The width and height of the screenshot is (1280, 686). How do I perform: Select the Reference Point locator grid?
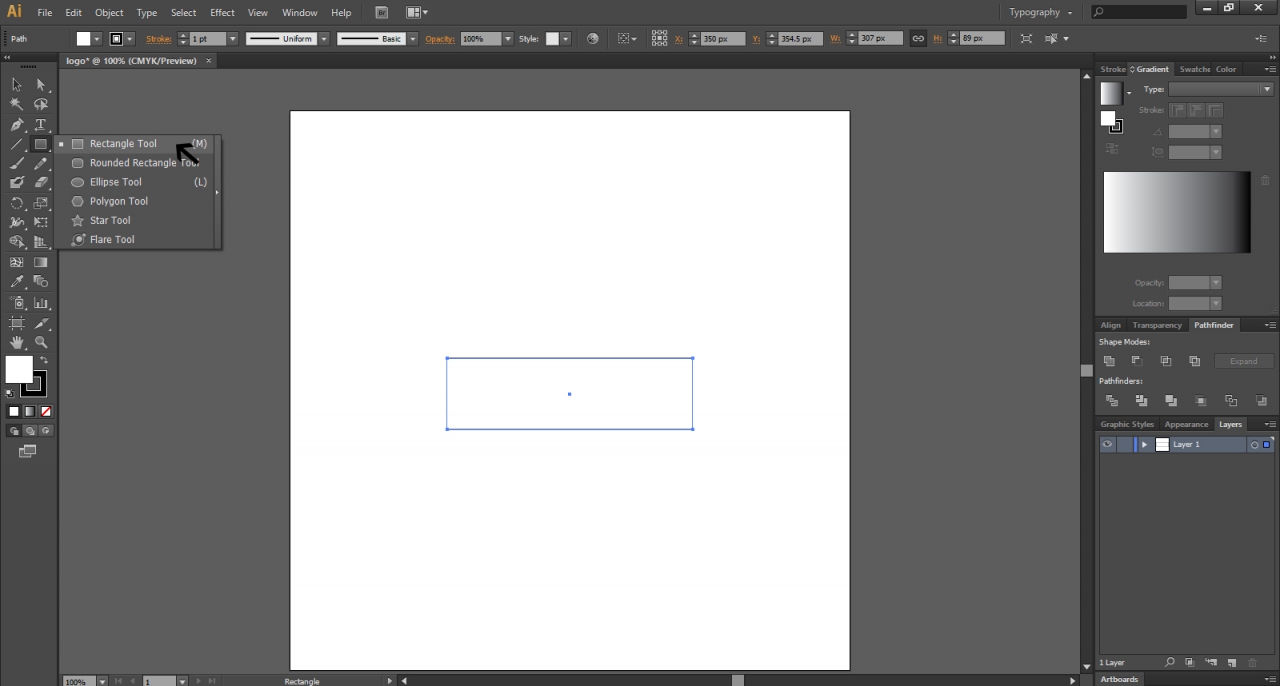point(659,39)
